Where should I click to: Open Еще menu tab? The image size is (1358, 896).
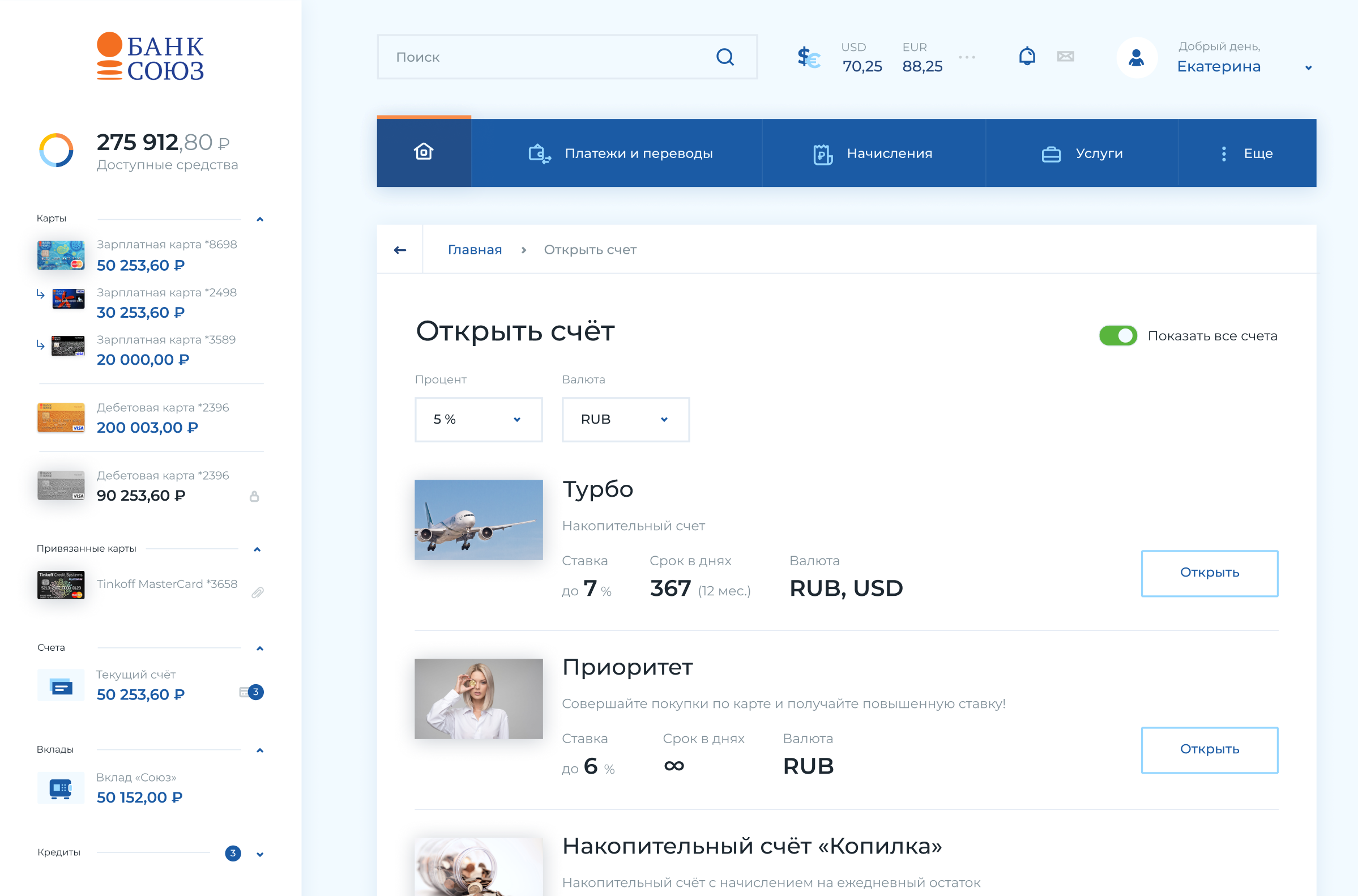[x=1247, y=153]
